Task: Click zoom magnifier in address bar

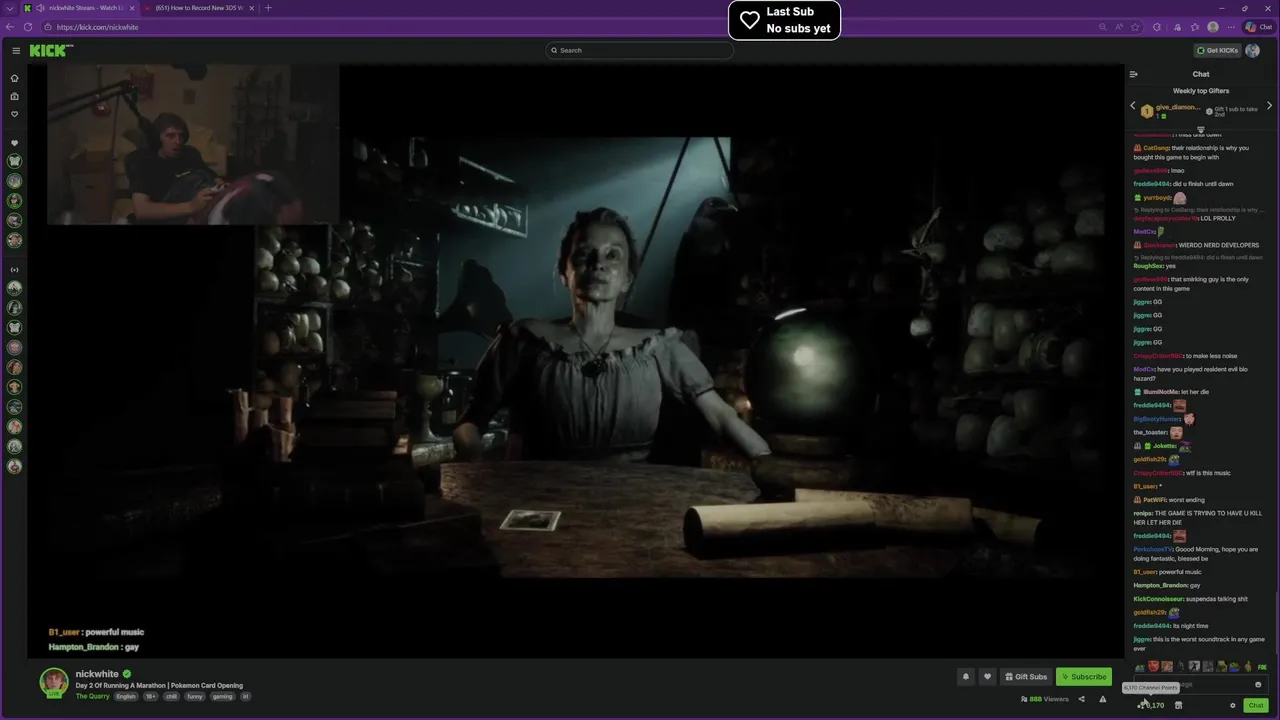Action: click(1102, 27)
